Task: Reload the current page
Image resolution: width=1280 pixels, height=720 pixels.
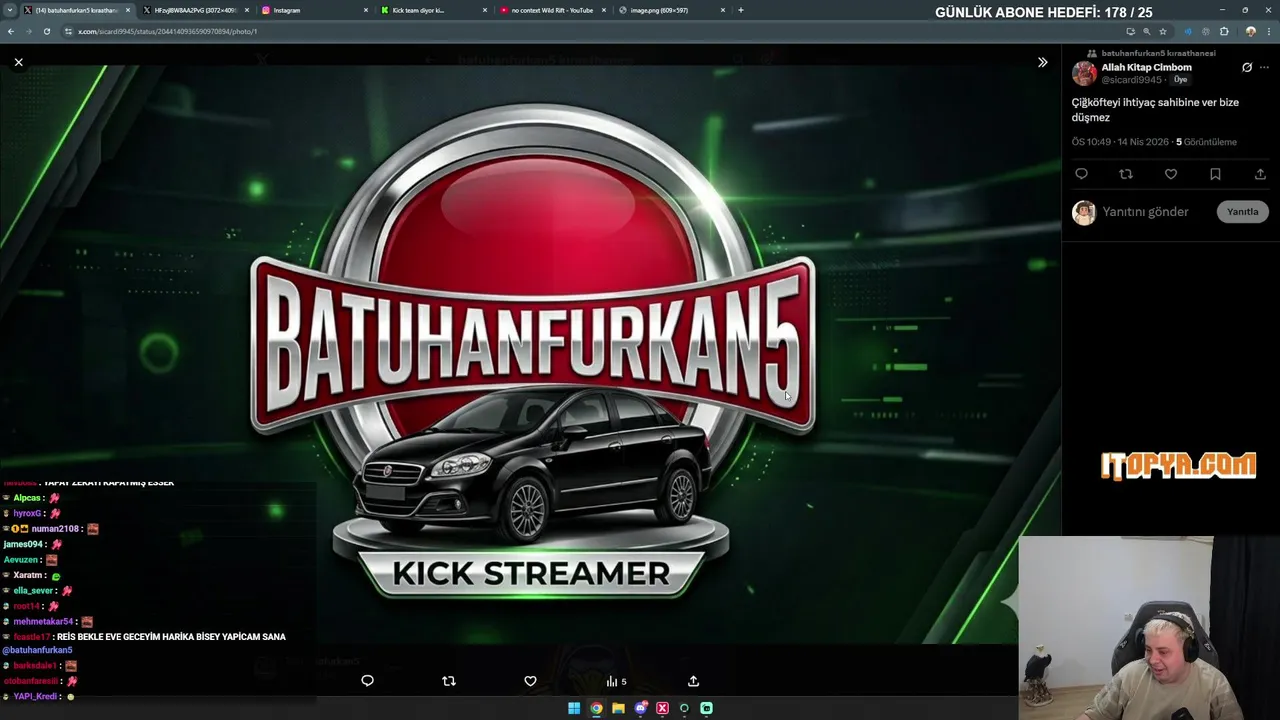Action: pos(47,31)
